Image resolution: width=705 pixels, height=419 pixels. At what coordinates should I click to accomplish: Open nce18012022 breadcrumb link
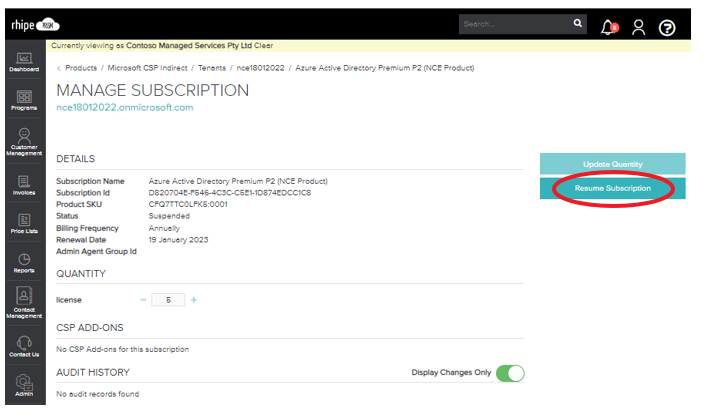tap(260, 68)
